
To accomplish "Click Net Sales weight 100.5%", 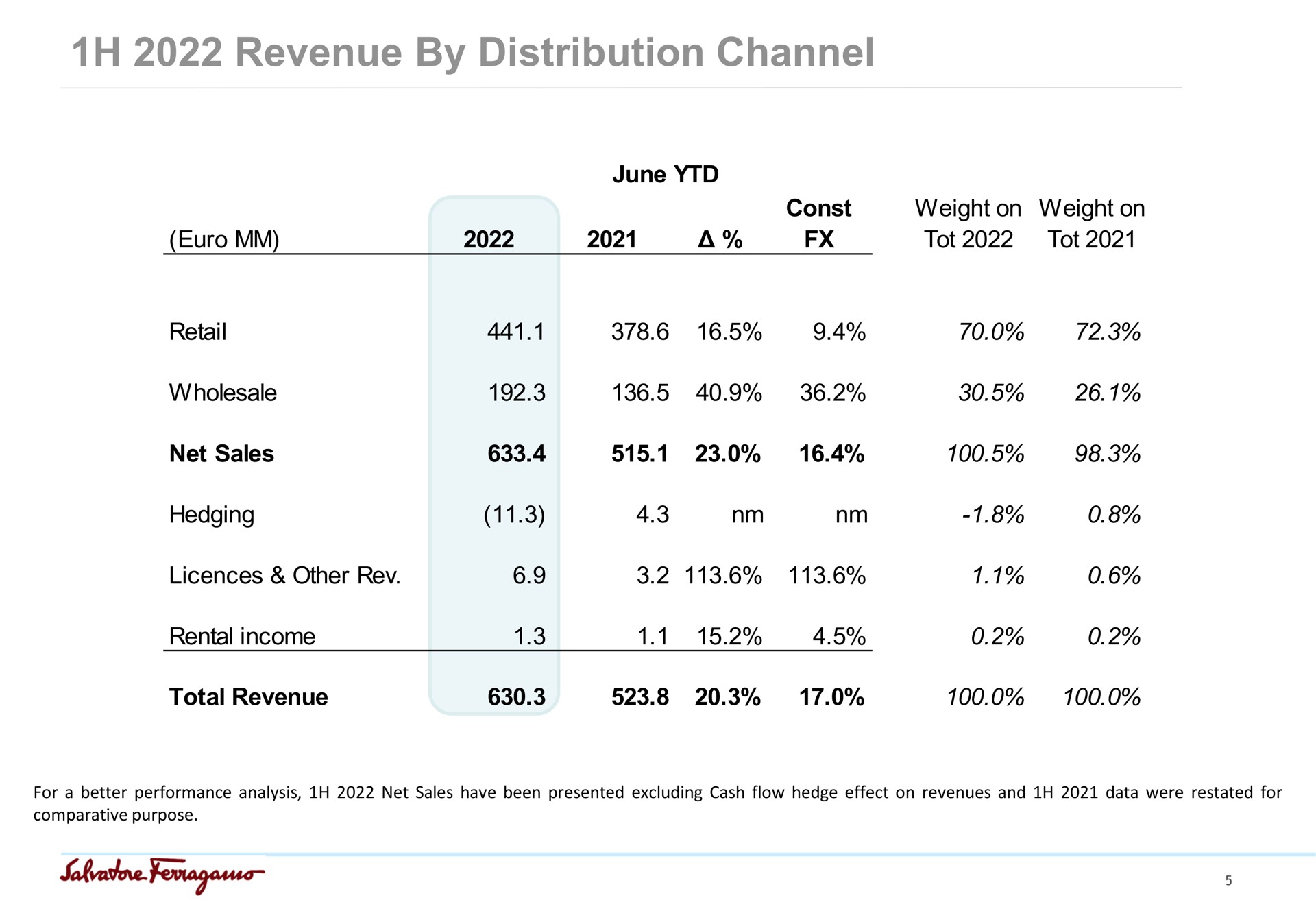I will coord(985,454).
